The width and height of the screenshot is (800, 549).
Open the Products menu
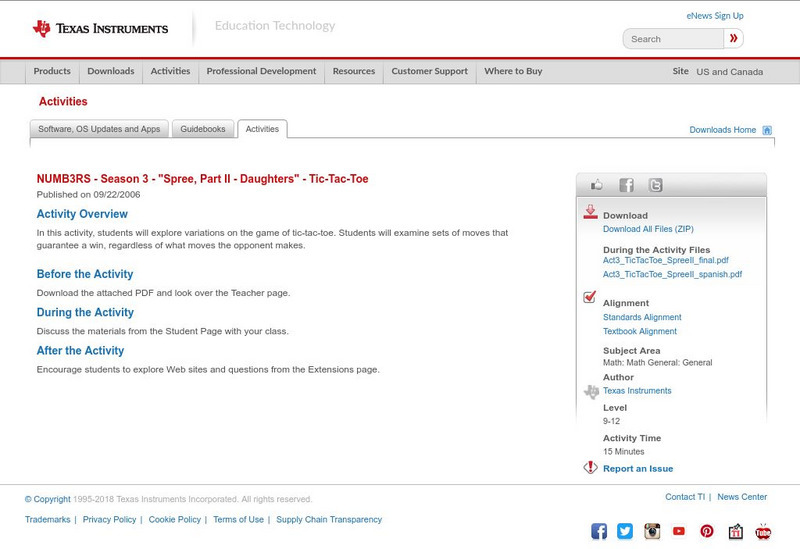pyautogui.click(x=52, y=71)
